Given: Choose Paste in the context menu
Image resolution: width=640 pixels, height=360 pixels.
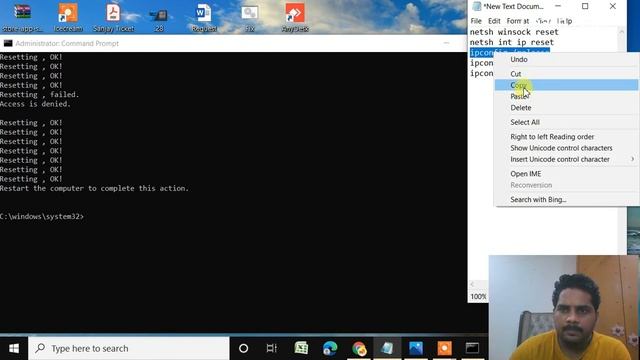Looking at the screenshot, I should point(567,96).
